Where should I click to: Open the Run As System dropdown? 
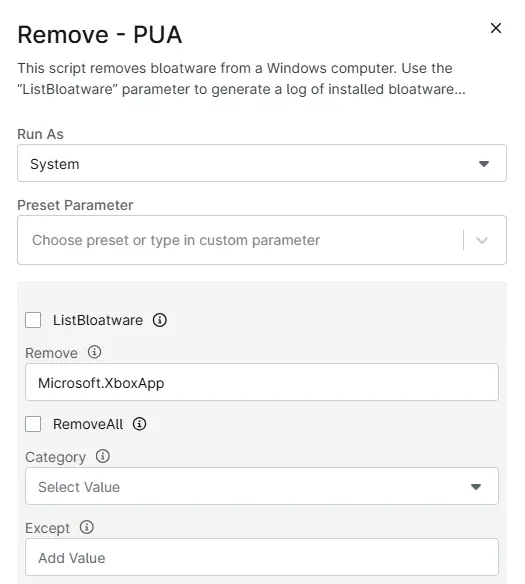click(262, 163)
